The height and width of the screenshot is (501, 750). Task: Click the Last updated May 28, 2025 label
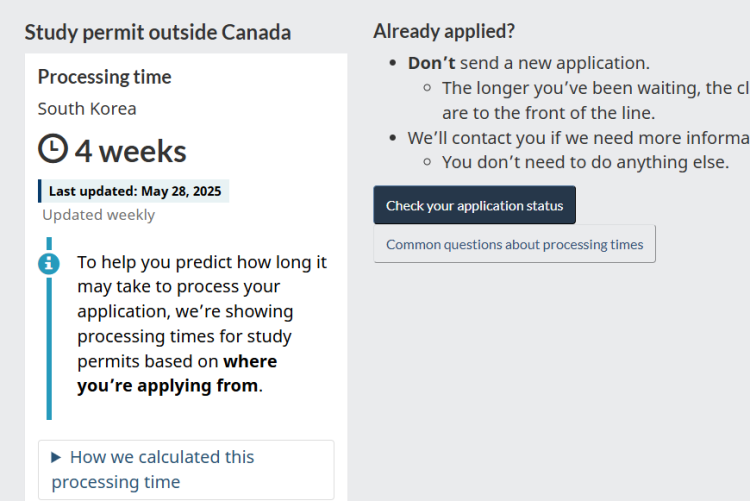(134, 191)
